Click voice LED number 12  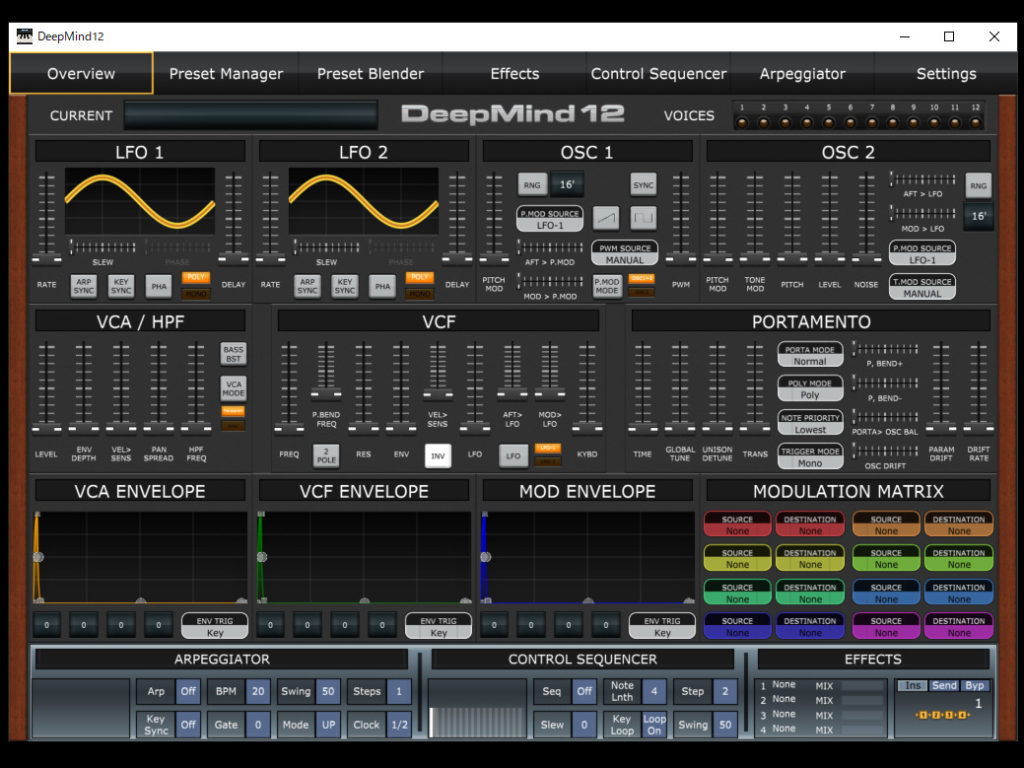coord(975,122)
